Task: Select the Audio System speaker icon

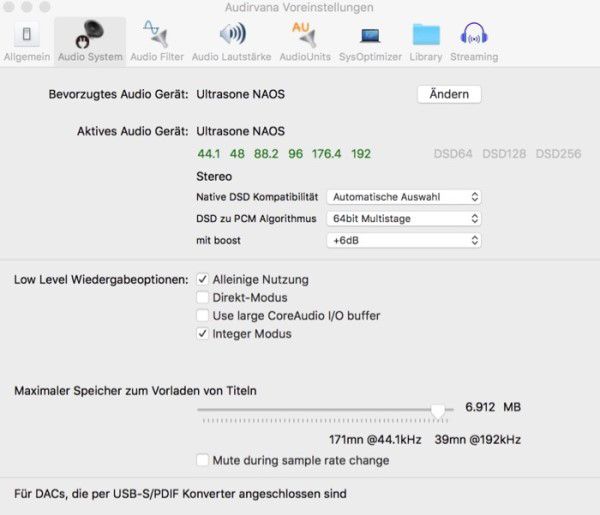Action: (90, 34)
